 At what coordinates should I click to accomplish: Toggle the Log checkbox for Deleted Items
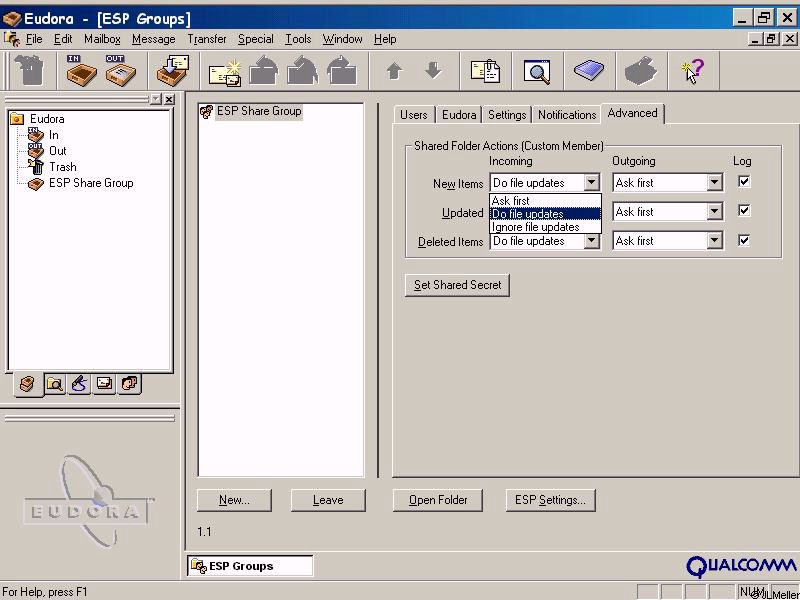(744, 240)
